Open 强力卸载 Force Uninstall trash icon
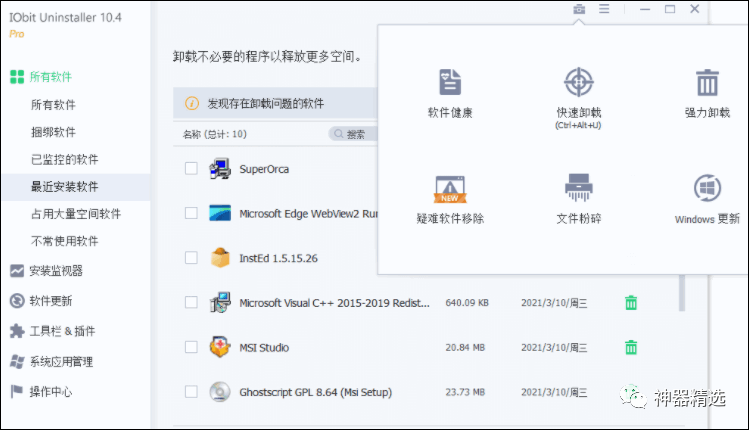The image size is (749, 430). pyautogui.click(x=707, y=83)
